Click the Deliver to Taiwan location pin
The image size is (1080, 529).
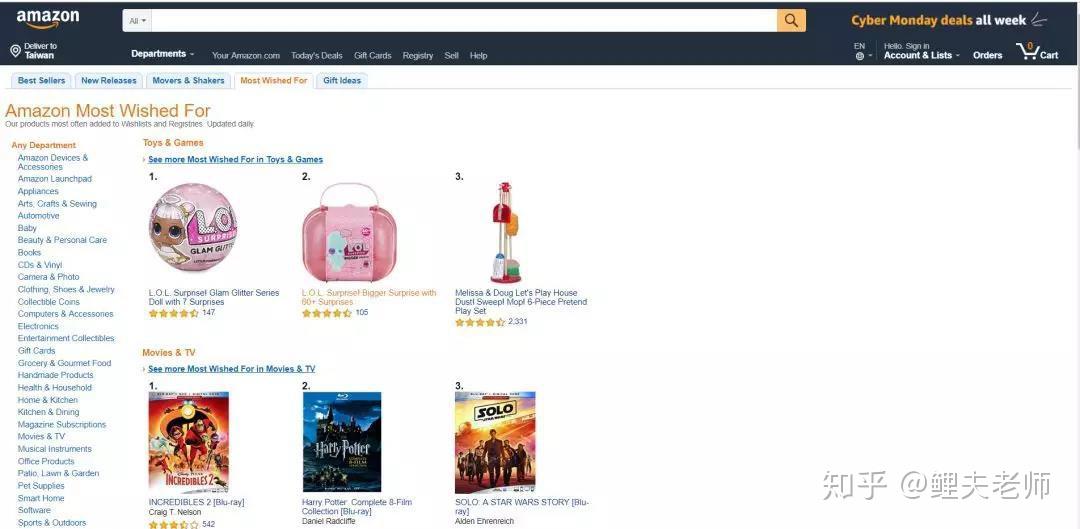15,51
